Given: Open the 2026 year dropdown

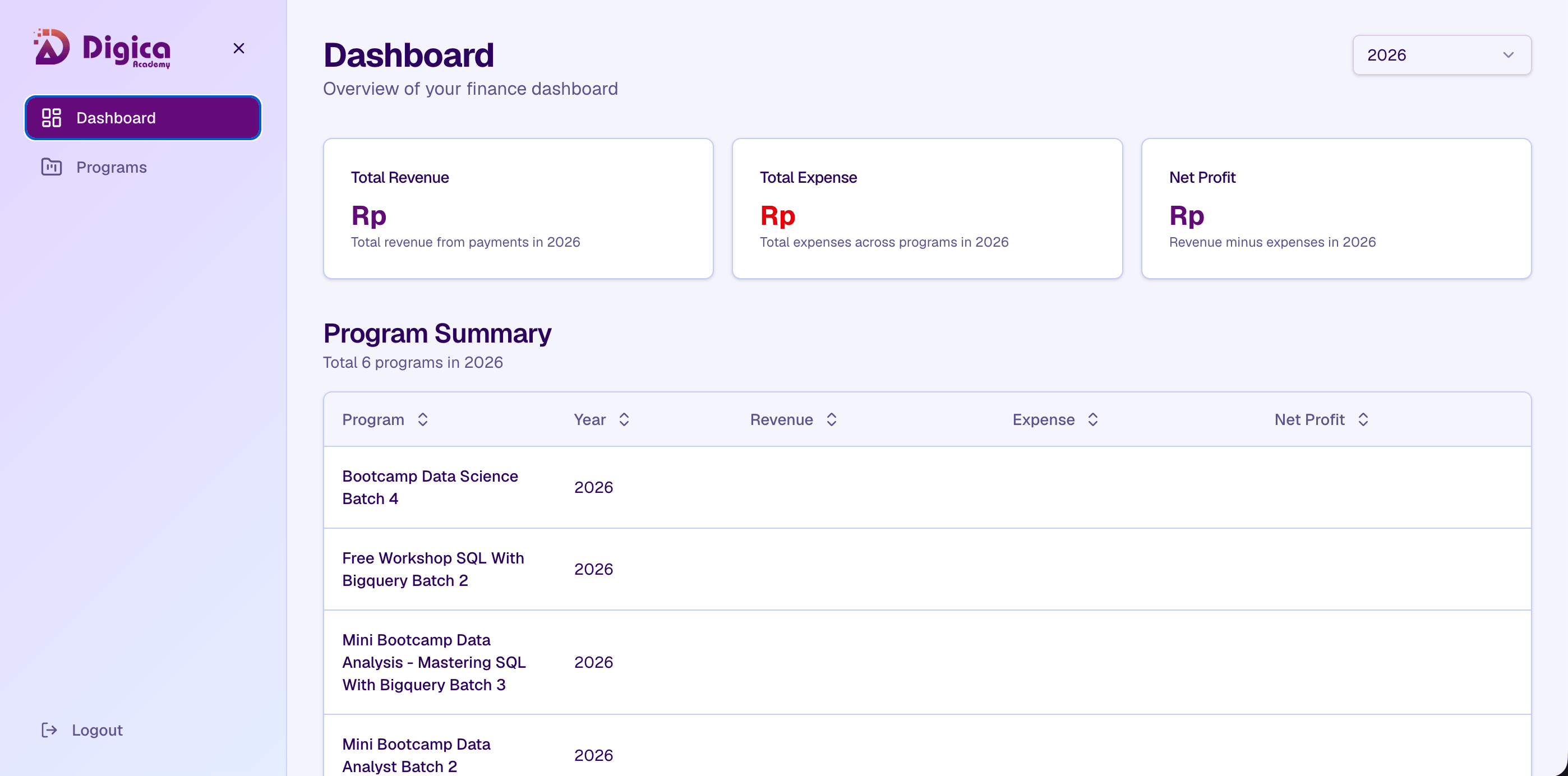Looking at the screenshot, I should [1441, 55].
